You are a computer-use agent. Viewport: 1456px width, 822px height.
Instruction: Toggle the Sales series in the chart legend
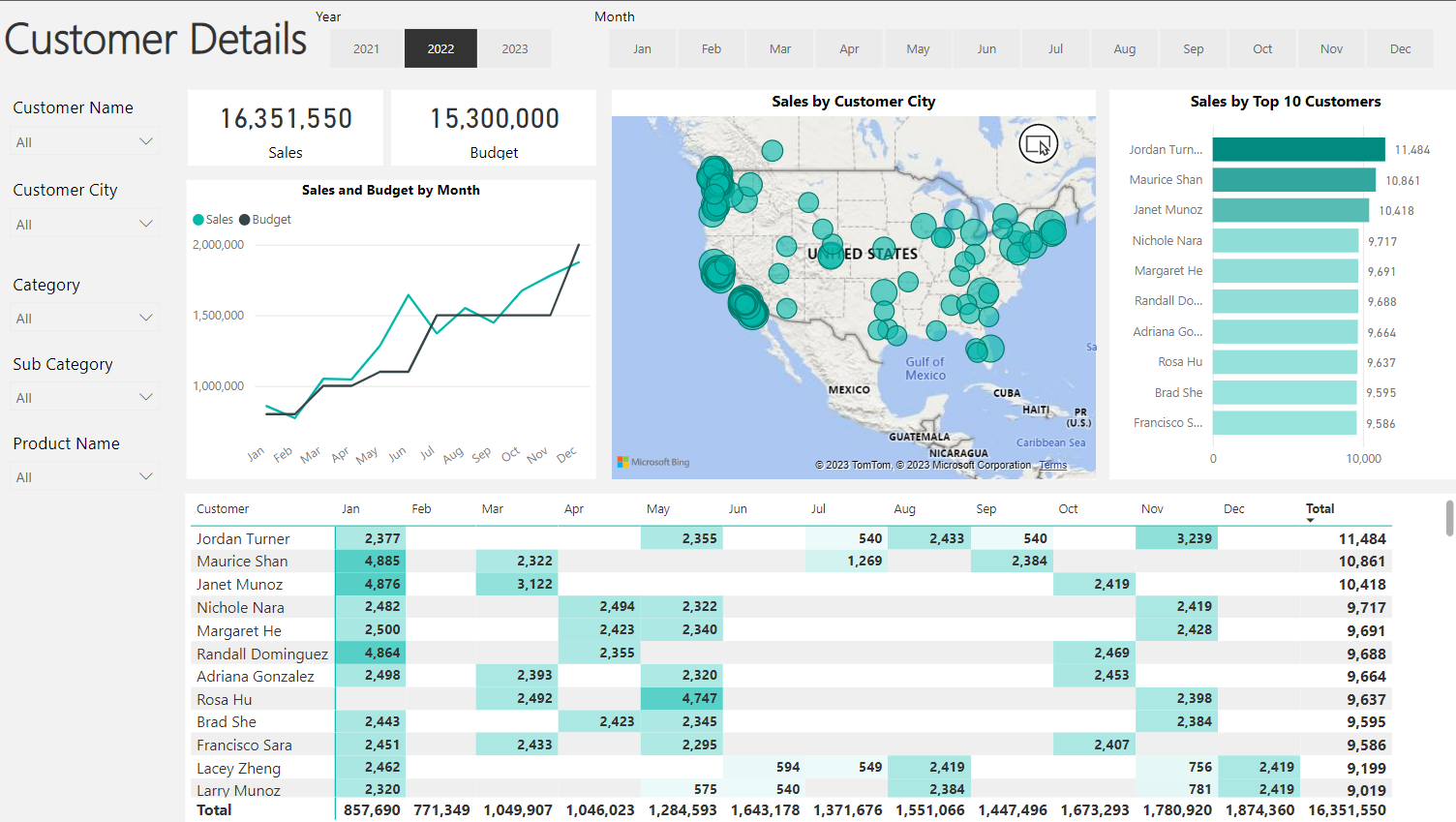click(213, 219)
